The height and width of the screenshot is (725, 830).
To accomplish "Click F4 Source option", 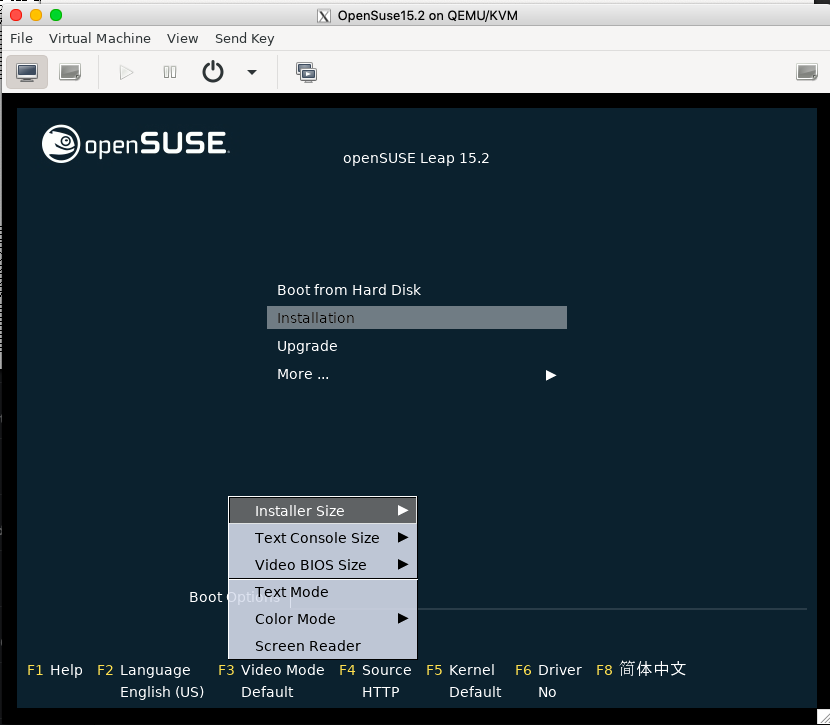I will pyautogui.click(x=375, y=670).
